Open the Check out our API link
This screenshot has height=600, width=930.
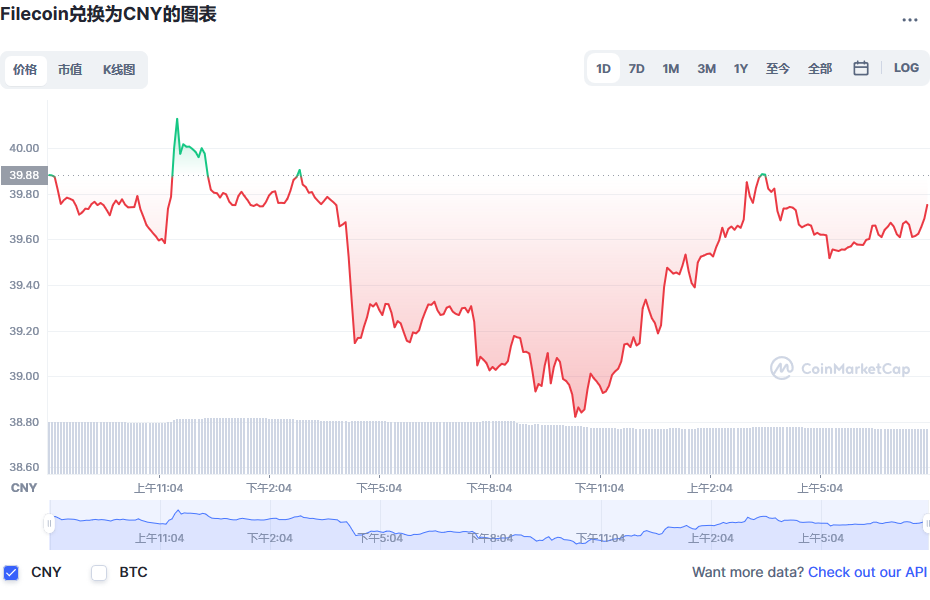tap(867, 572)
